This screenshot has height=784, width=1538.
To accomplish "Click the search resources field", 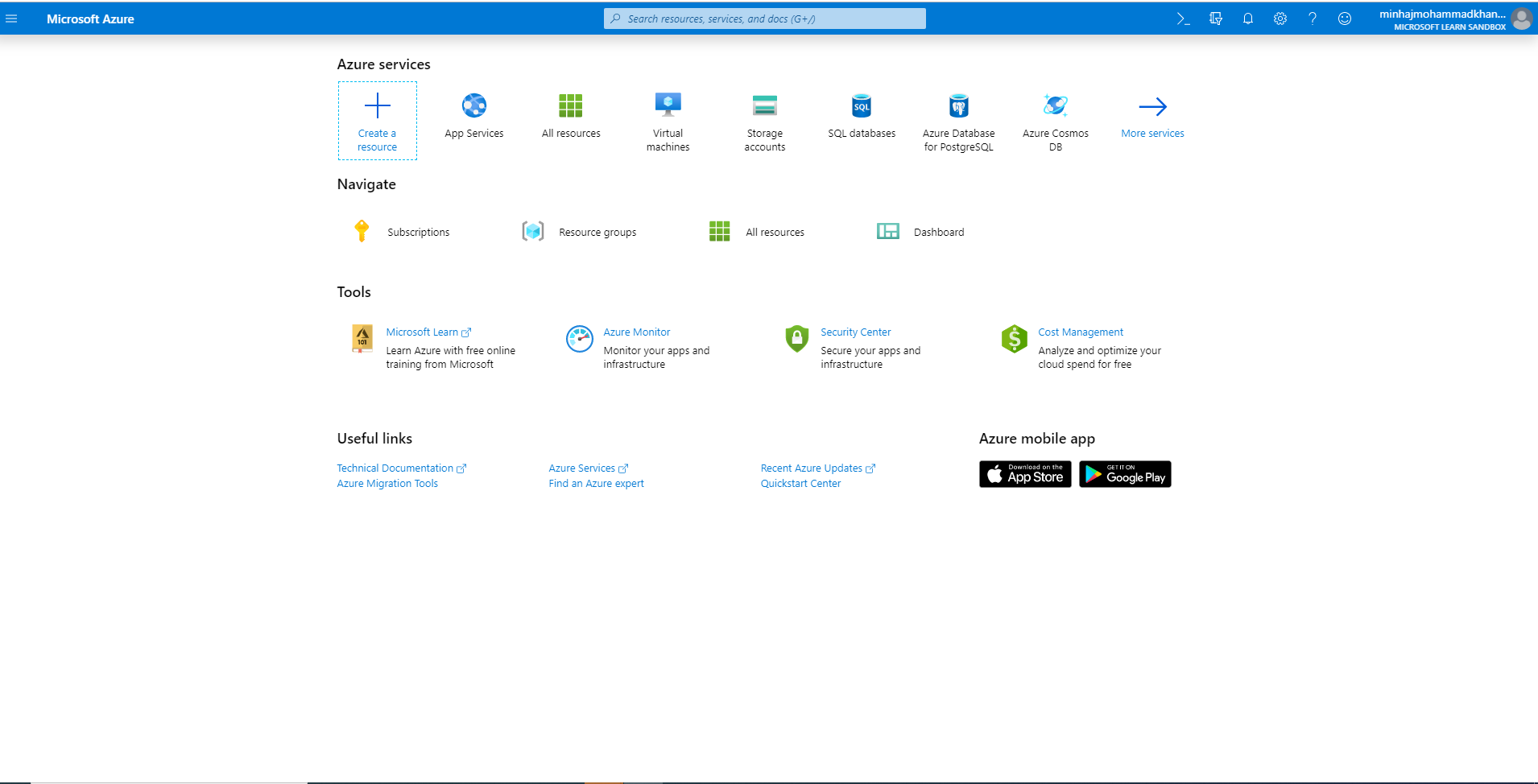I will click(765, 19).
